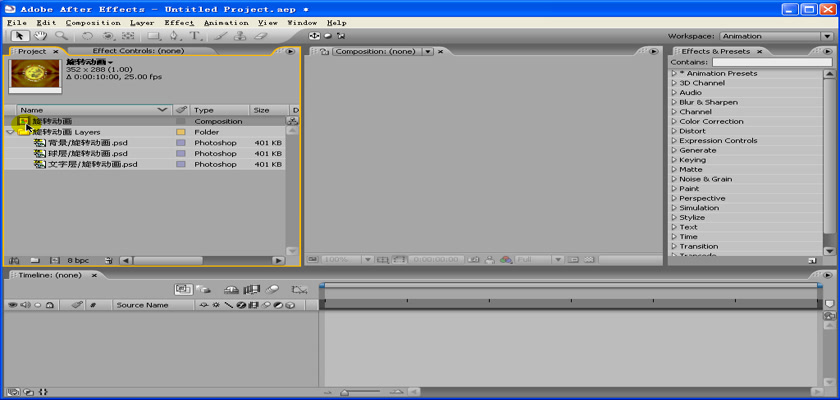Select the Selection arrow tool
This screenshot has height=400, width=840.
click(x=20, y=36)
